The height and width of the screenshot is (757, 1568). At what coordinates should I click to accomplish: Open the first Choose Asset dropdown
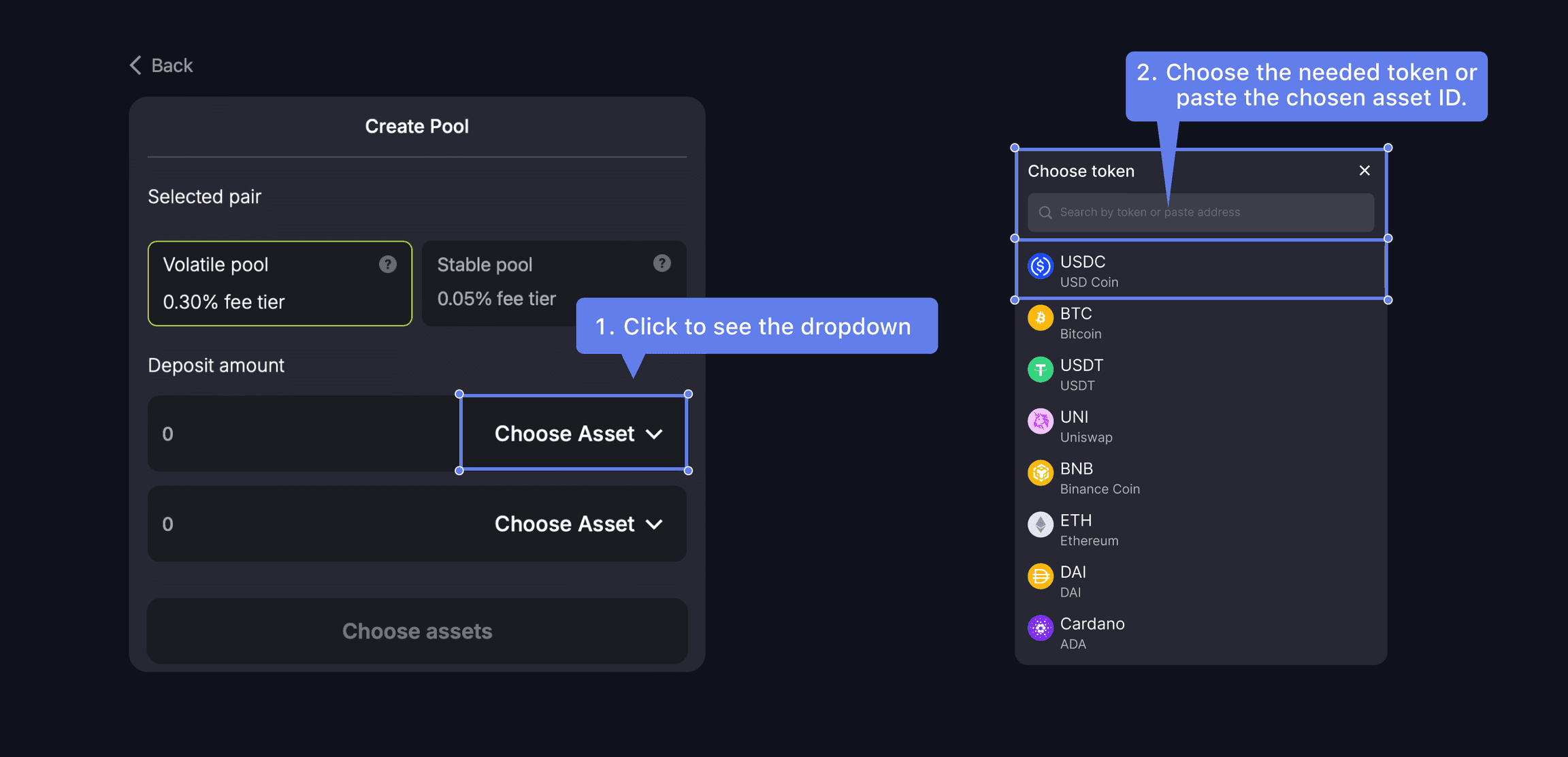pos(574,434)
